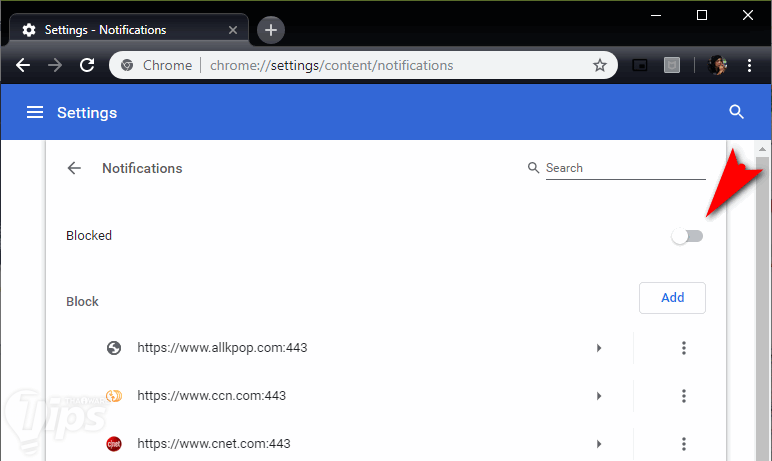Click the Block section heading
The width and height of the screenshot is (772, 461).
(x=82, y=301)
